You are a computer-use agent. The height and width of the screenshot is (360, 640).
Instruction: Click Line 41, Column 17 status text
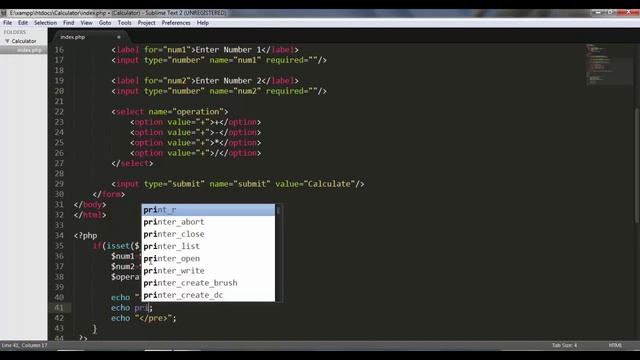24,345
